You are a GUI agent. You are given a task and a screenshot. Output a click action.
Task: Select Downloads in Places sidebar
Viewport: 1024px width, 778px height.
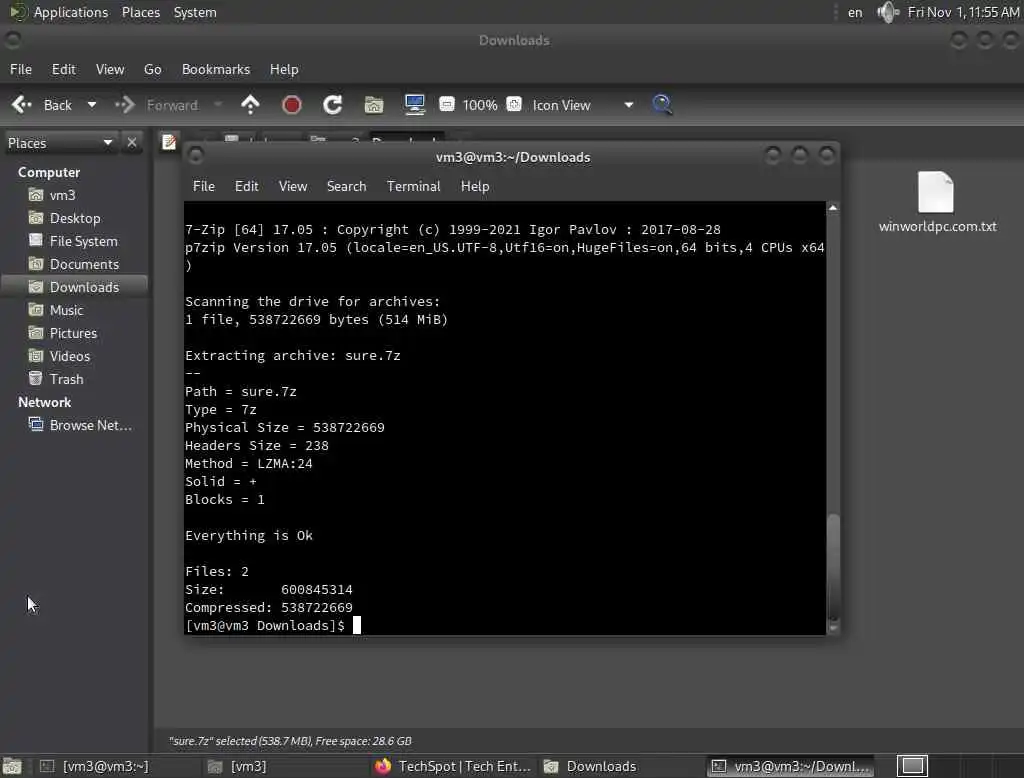tap(74, 287)
